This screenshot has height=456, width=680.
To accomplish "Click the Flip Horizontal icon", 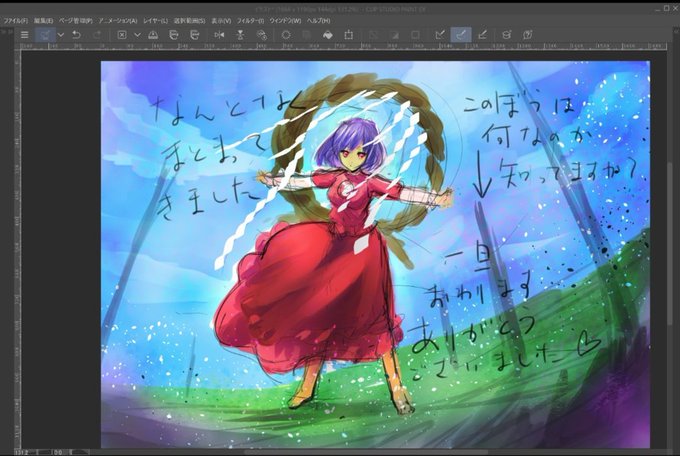I will click(219, 35).
